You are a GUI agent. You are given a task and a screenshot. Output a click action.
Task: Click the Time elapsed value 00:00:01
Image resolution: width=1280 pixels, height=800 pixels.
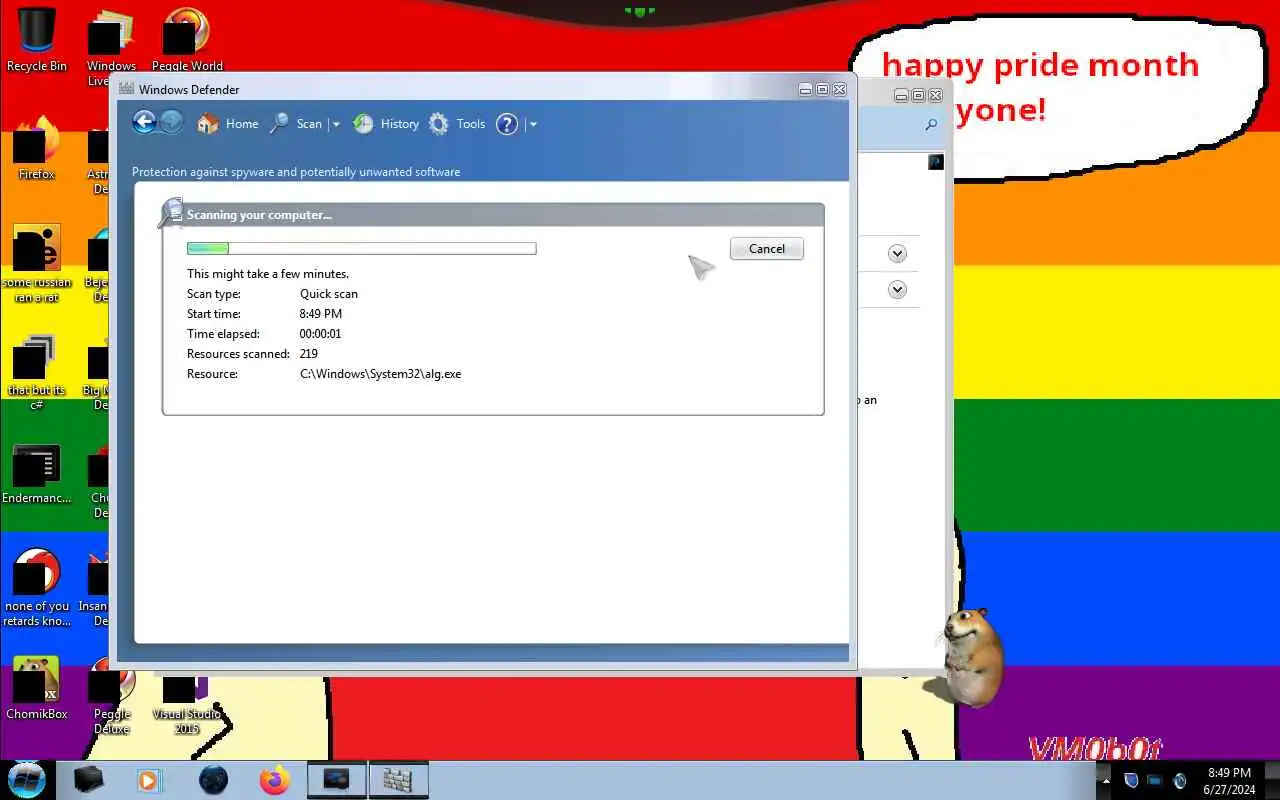(320, 334)
